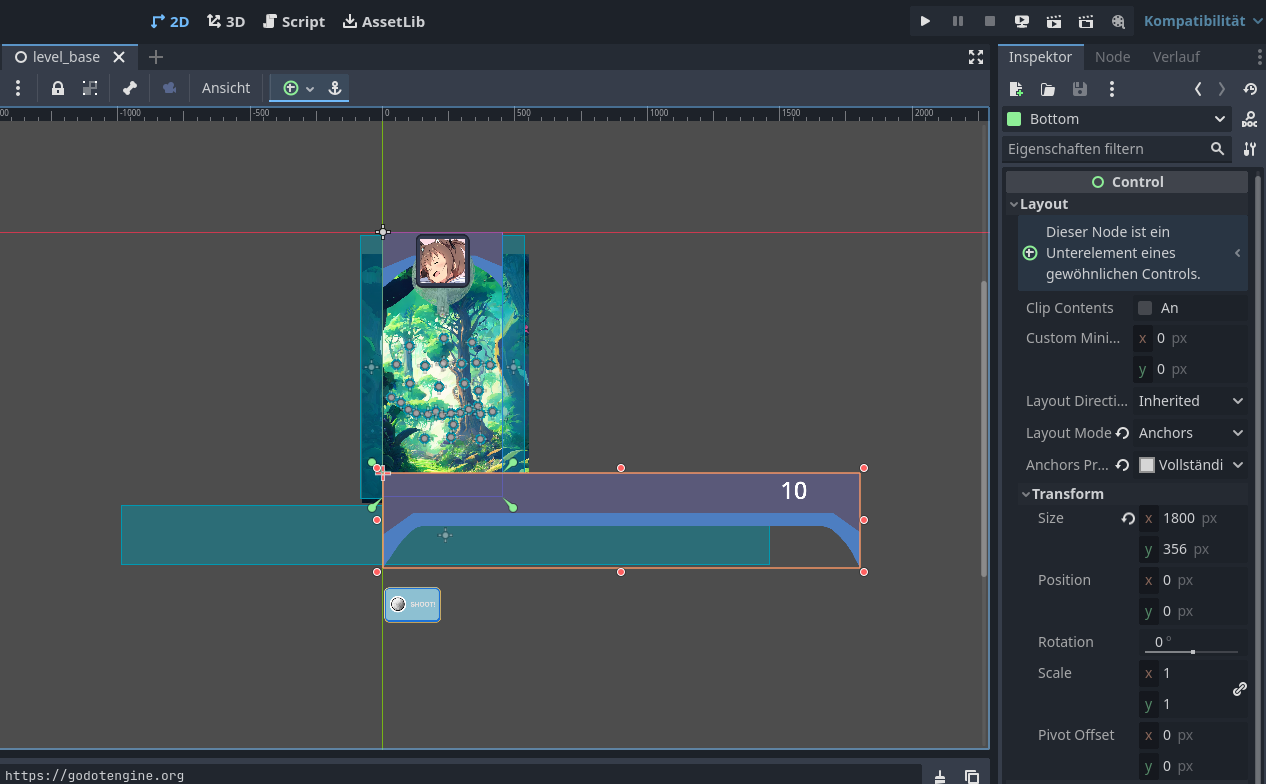Click the magnifier icon in filter field
1266x784 pixels.
tap(1217, 149)
